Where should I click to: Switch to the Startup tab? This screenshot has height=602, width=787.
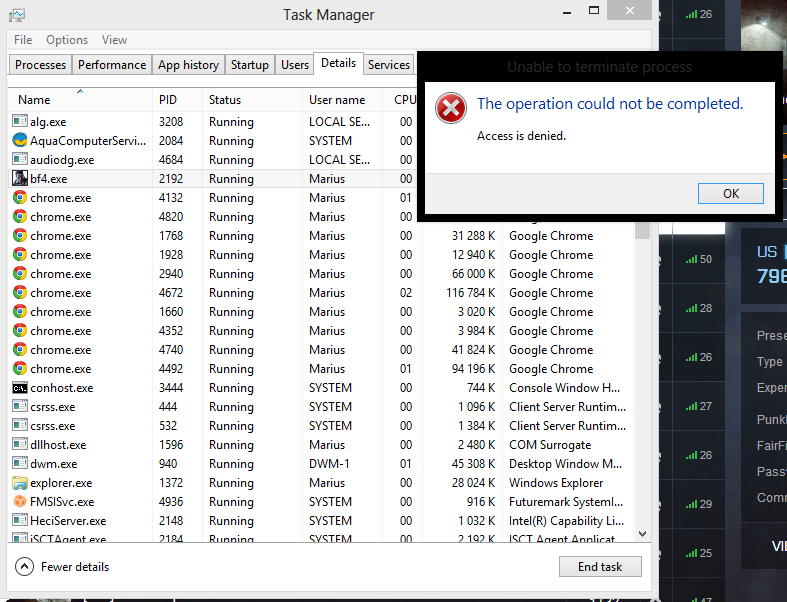tap(249, 65)
